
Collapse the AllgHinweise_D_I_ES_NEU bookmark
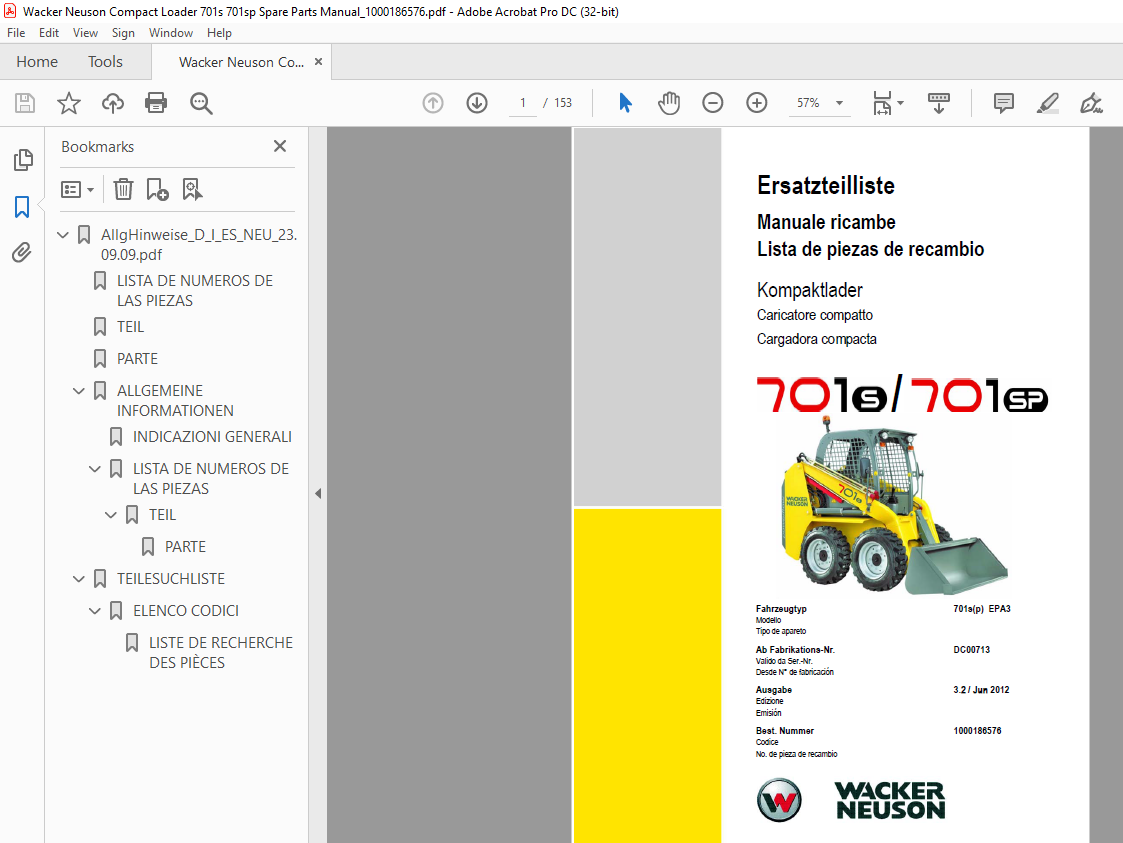(63, 234)
